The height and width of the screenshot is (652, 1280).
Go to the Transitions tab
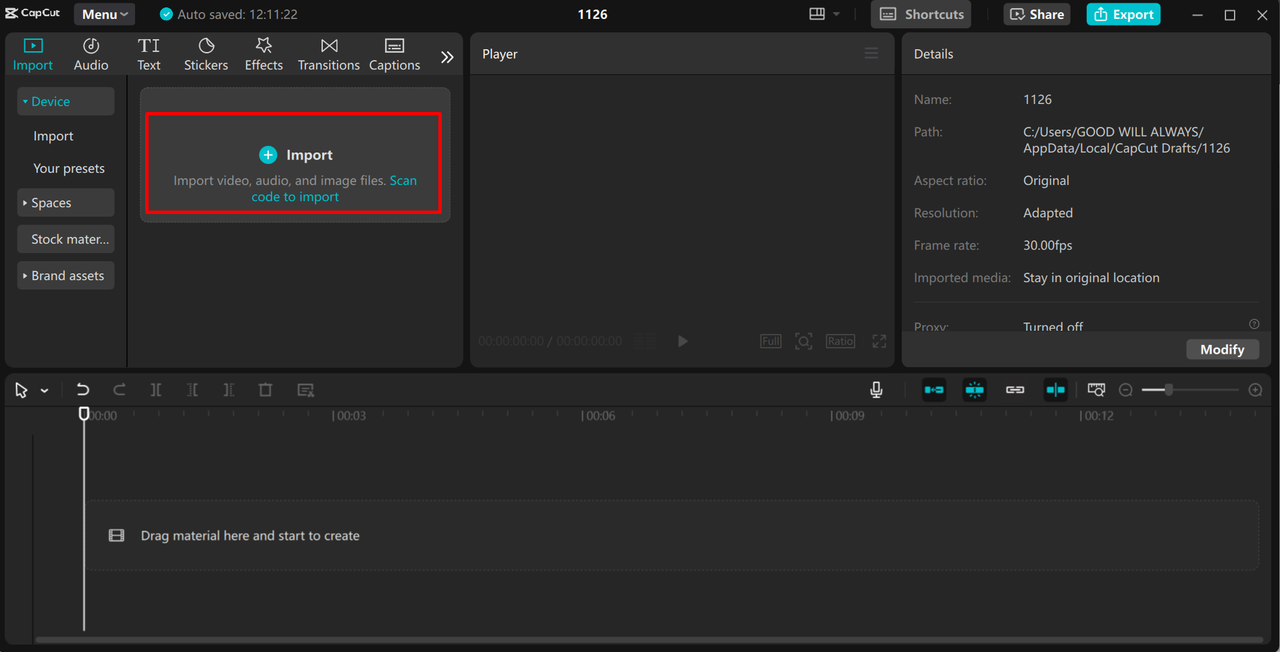point(329,55)
